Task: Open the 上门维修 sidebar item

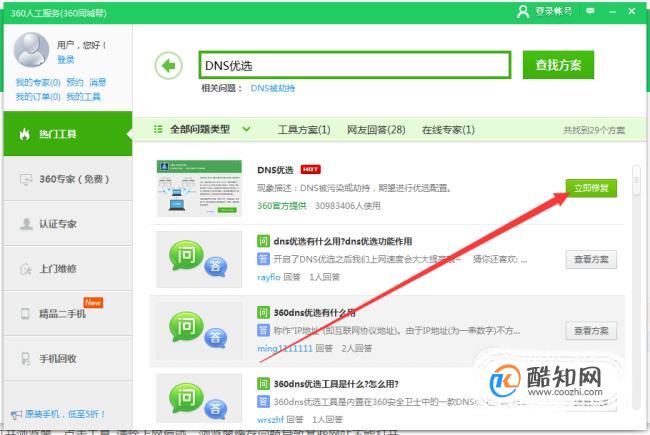Action: coord(68,268)
